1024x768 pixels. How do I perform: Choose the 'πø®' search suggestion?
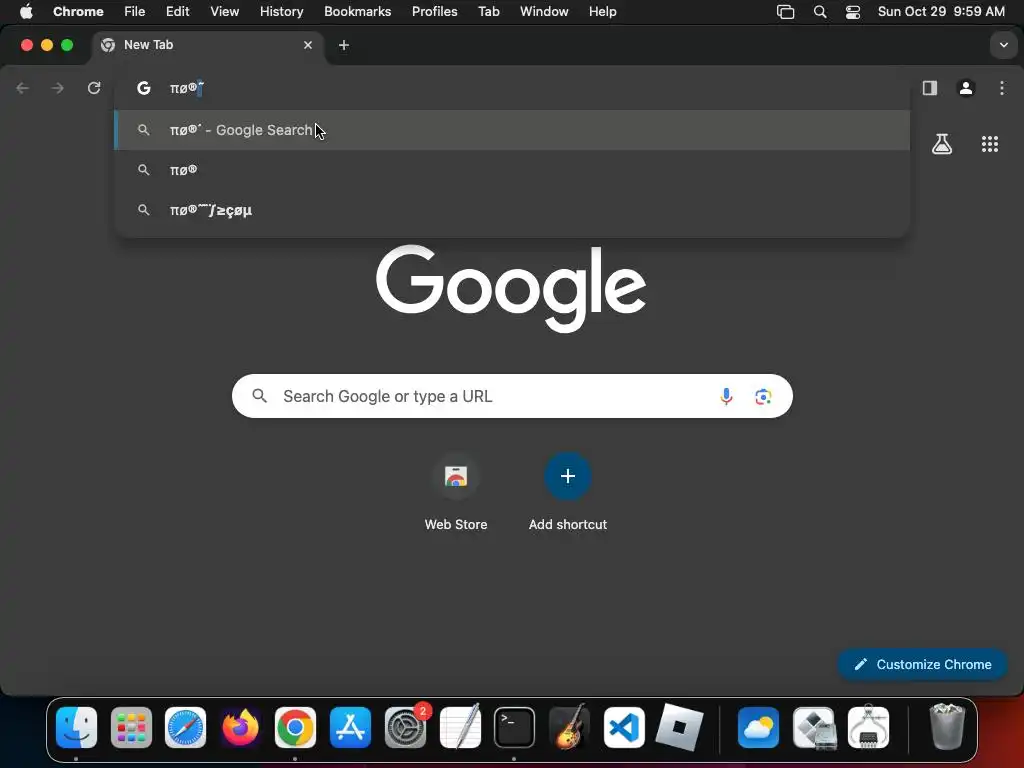click(x=512, y=170)
